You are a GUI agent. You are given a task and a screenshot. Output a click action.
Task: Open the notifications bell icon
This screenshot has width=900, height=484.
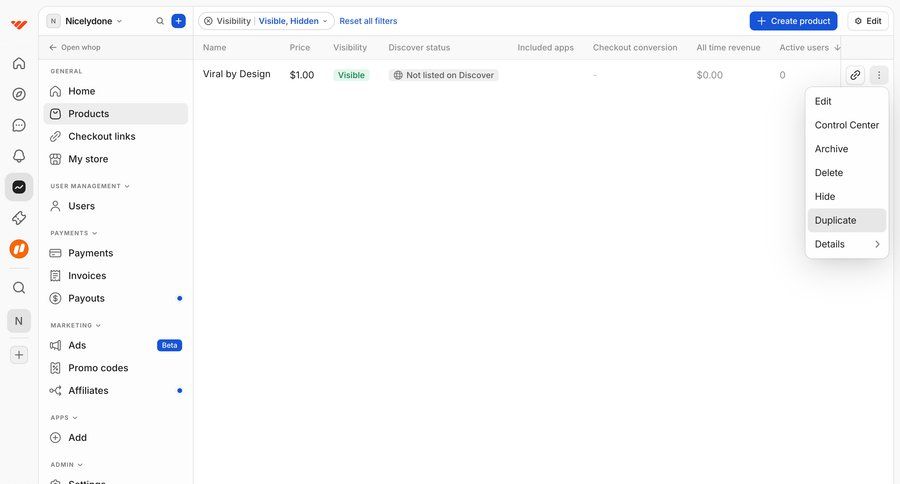point(18,156)
